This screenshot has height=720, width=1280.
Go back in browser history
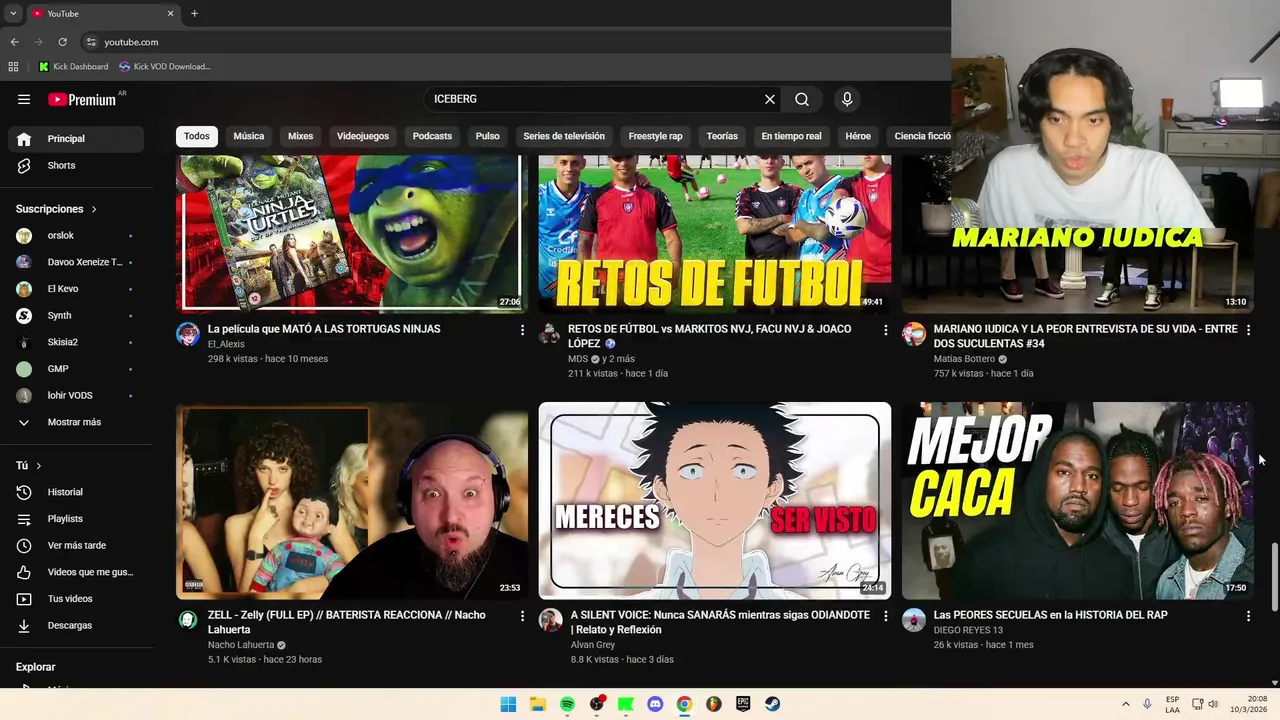pyautogui.click(x=14, y=42)
